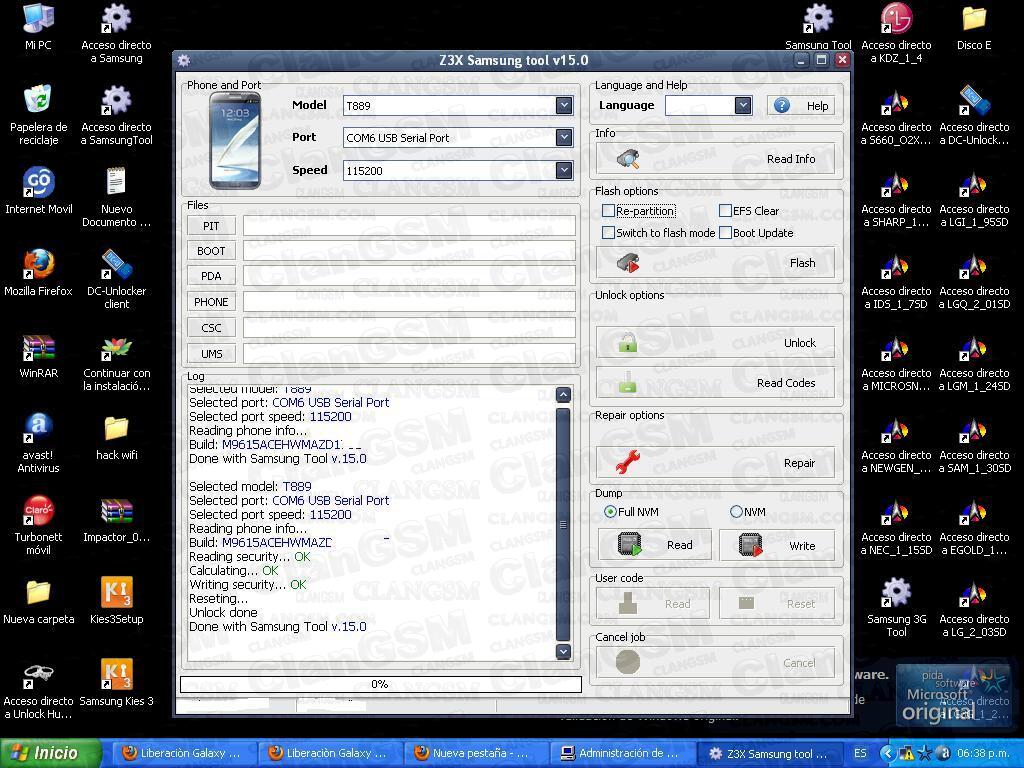
Task: Select the DC-Unlocker client shortcut
Action: [116, 279]
